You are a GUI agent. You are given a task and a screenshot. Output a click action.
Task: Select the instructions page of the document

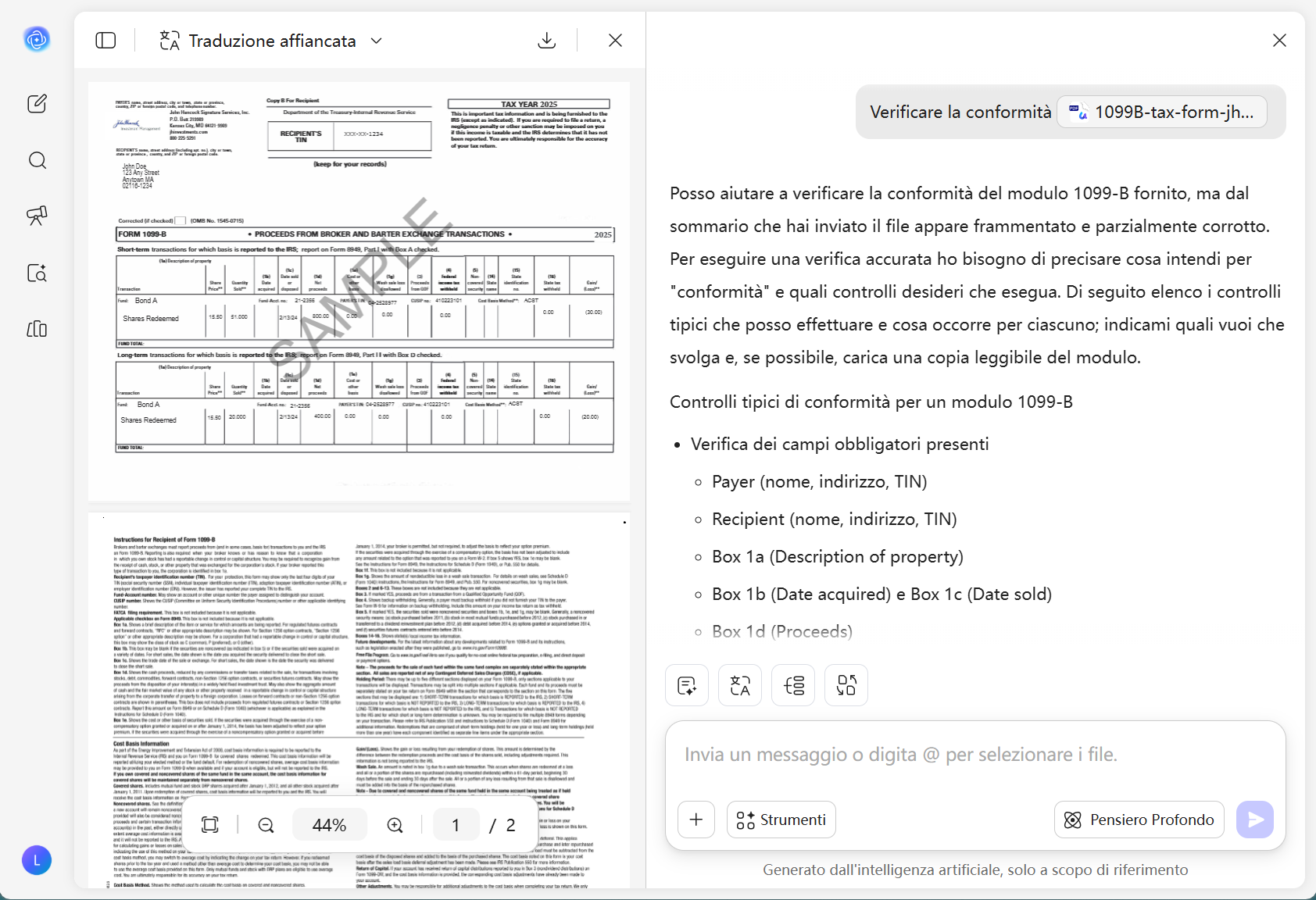(x=359, y=701)
